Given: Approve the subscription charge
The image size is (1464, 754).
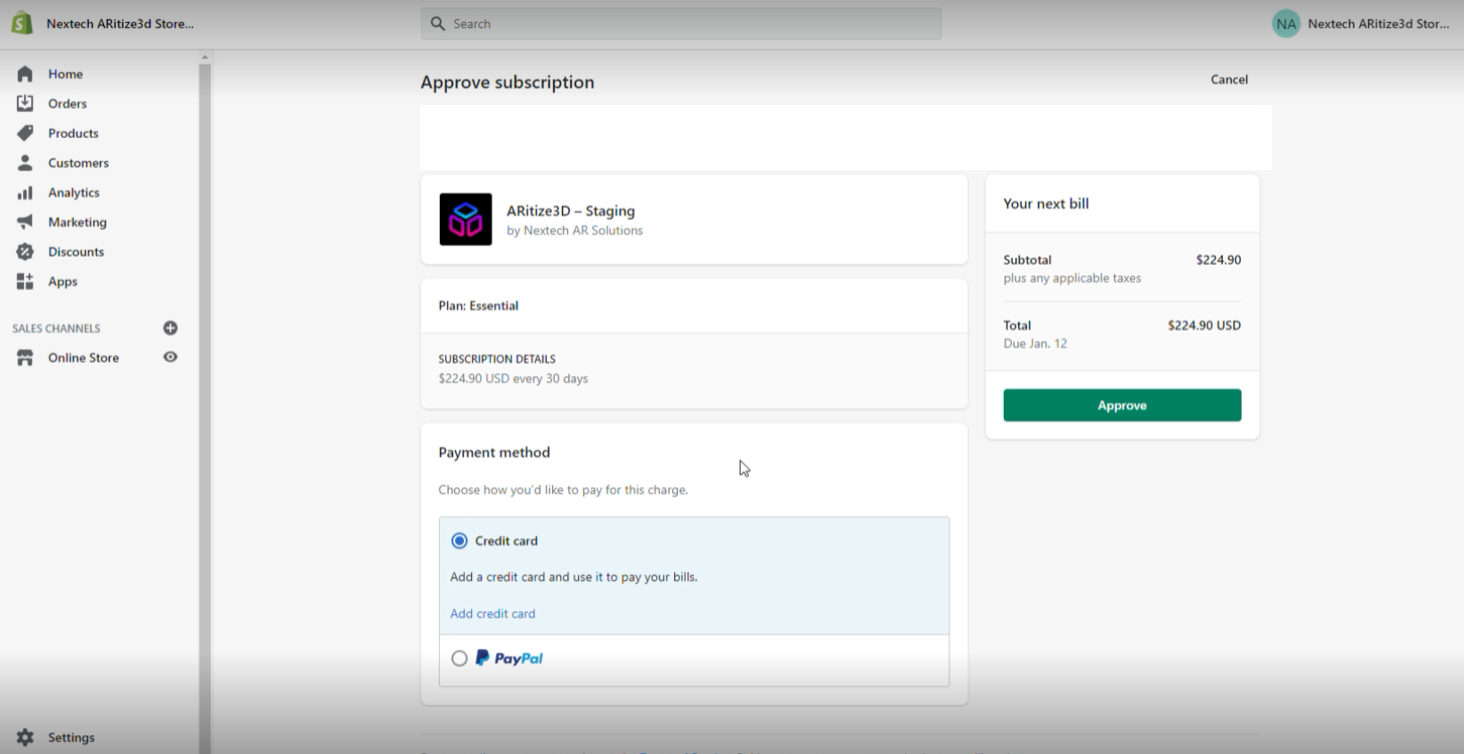Looking at the screenshot, I should [x=1122, y=405].
